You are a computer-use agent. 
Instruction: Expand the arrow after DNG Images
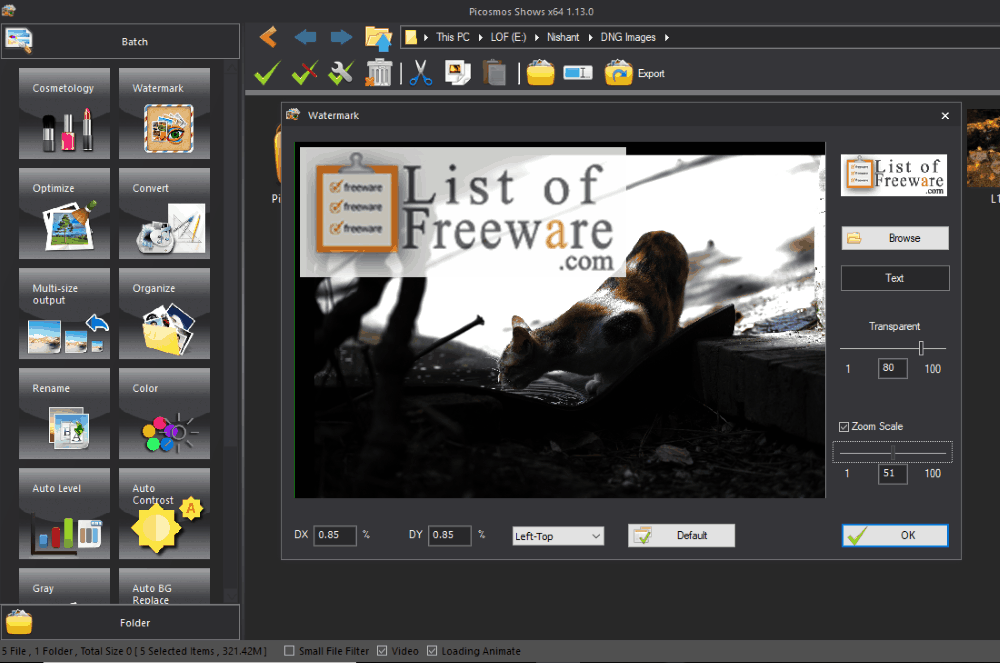[x=666, y=38]
